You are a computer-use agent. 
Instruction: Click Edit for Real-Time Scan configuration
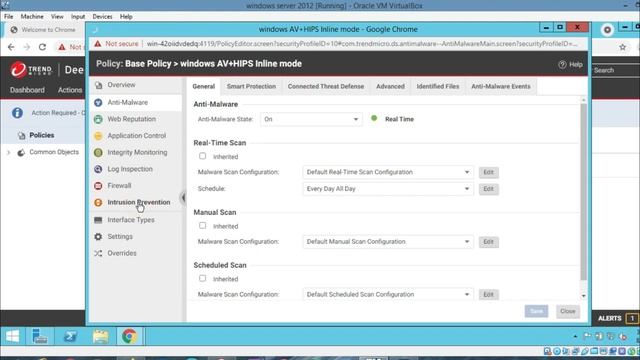click(x=489, y=172)
